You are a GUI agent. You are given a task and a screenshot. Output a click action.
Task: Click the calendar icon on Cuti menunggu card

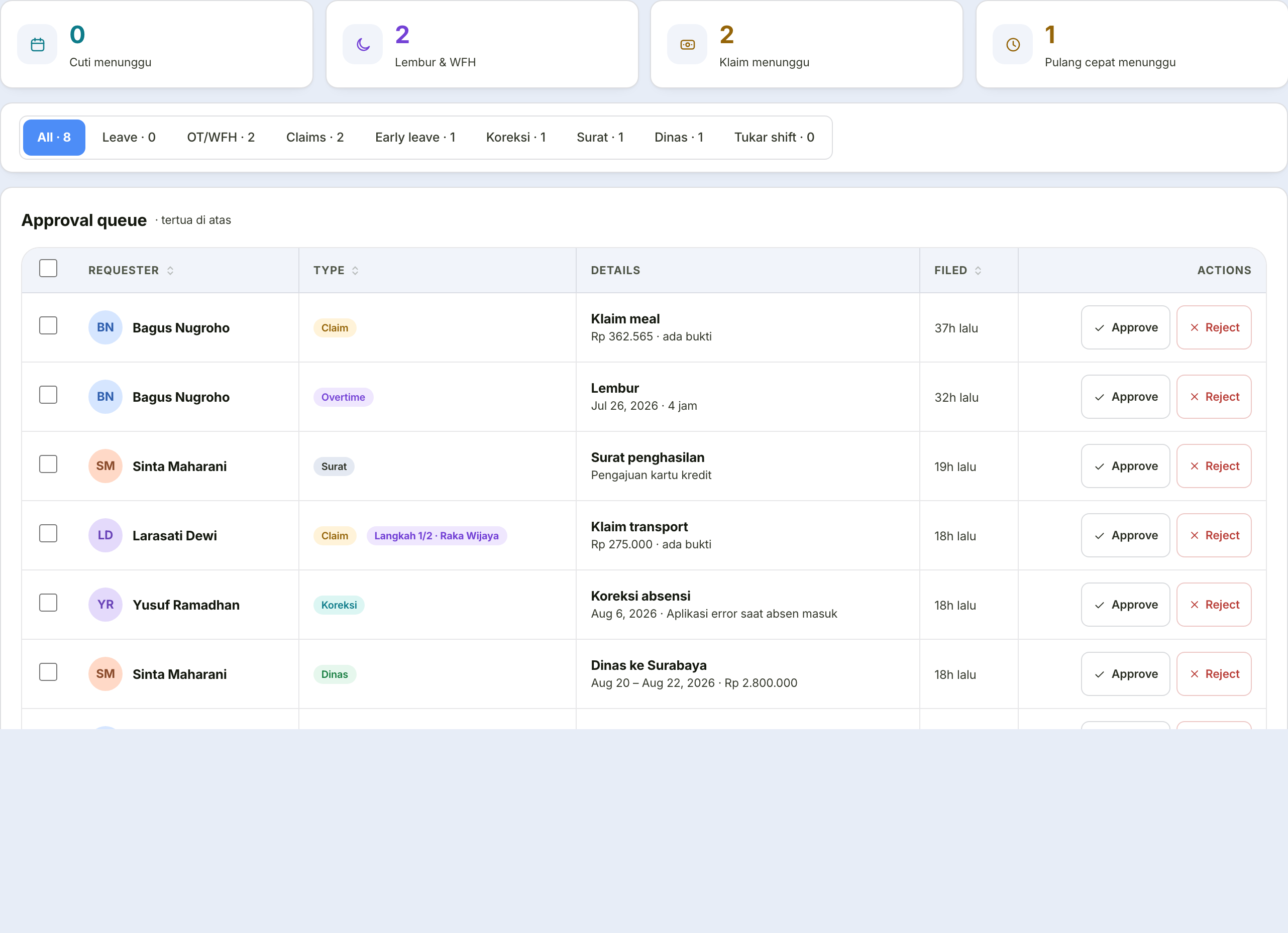pos(38,44)
